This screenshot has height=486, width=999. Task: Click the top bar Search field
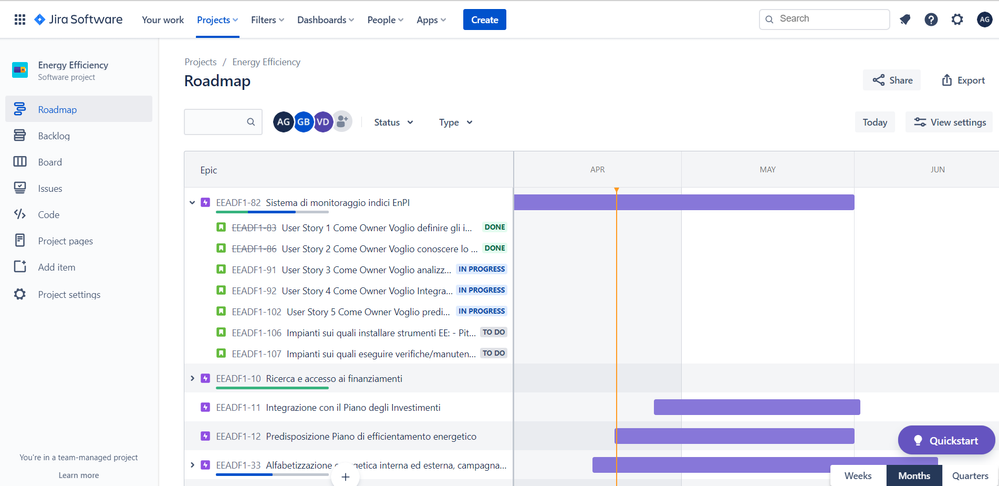click(824, 19)
